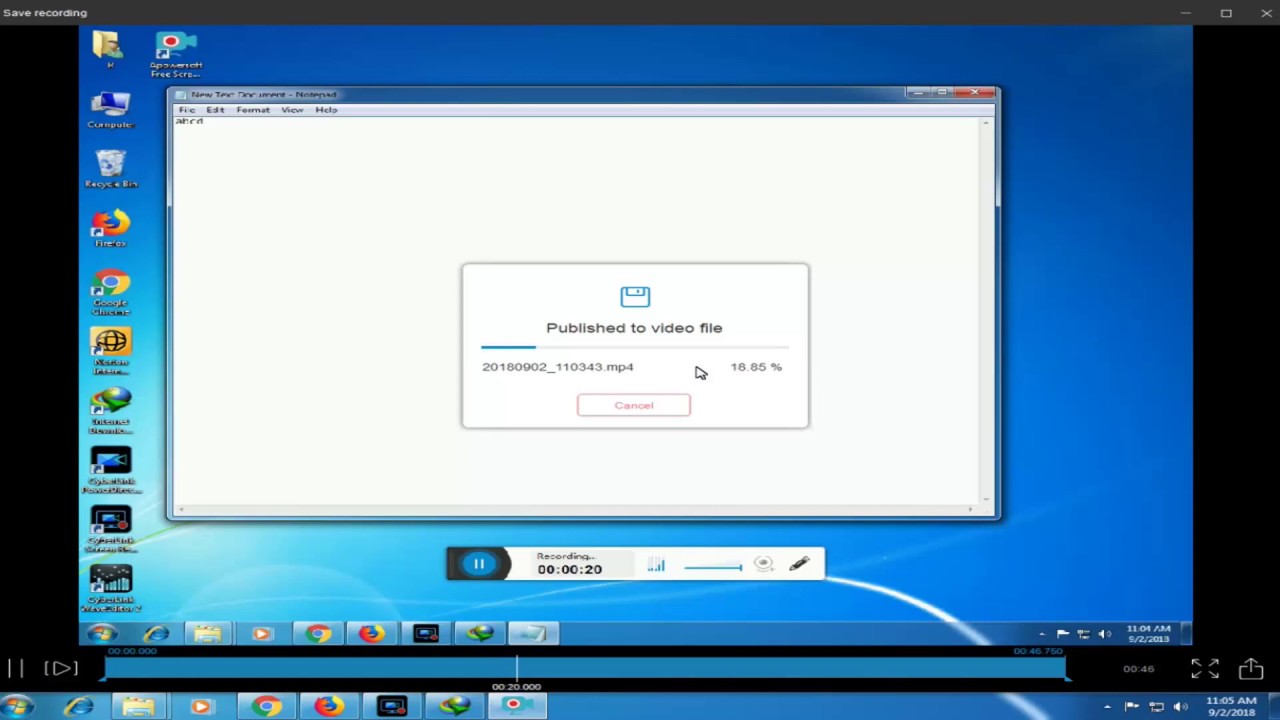Click the CyberLink PowerDirector desktop shortcut
Viewport: 1280px width, 720px height.
111,470
